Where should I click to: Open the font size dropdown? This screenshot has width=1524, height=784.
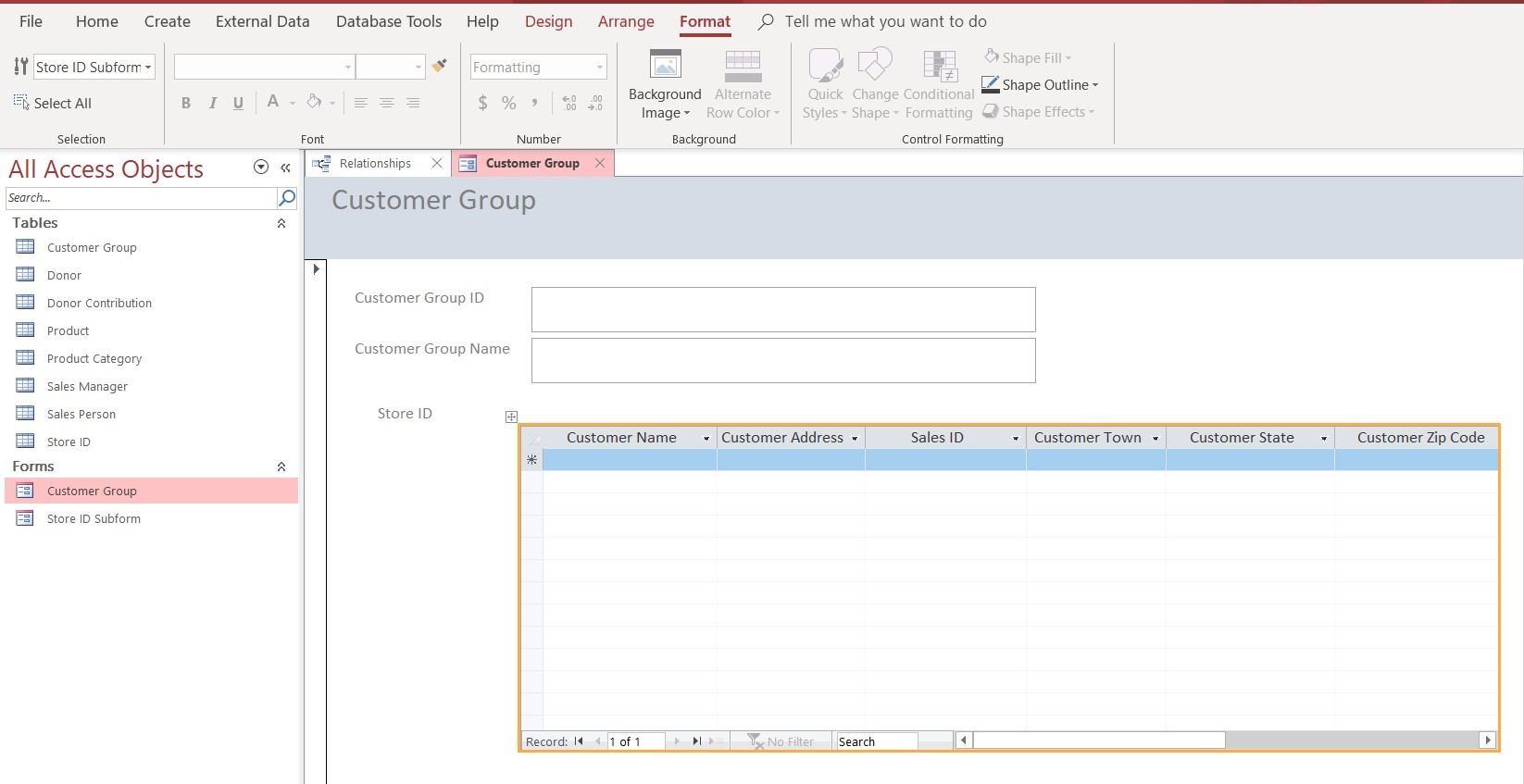[418, 67]
